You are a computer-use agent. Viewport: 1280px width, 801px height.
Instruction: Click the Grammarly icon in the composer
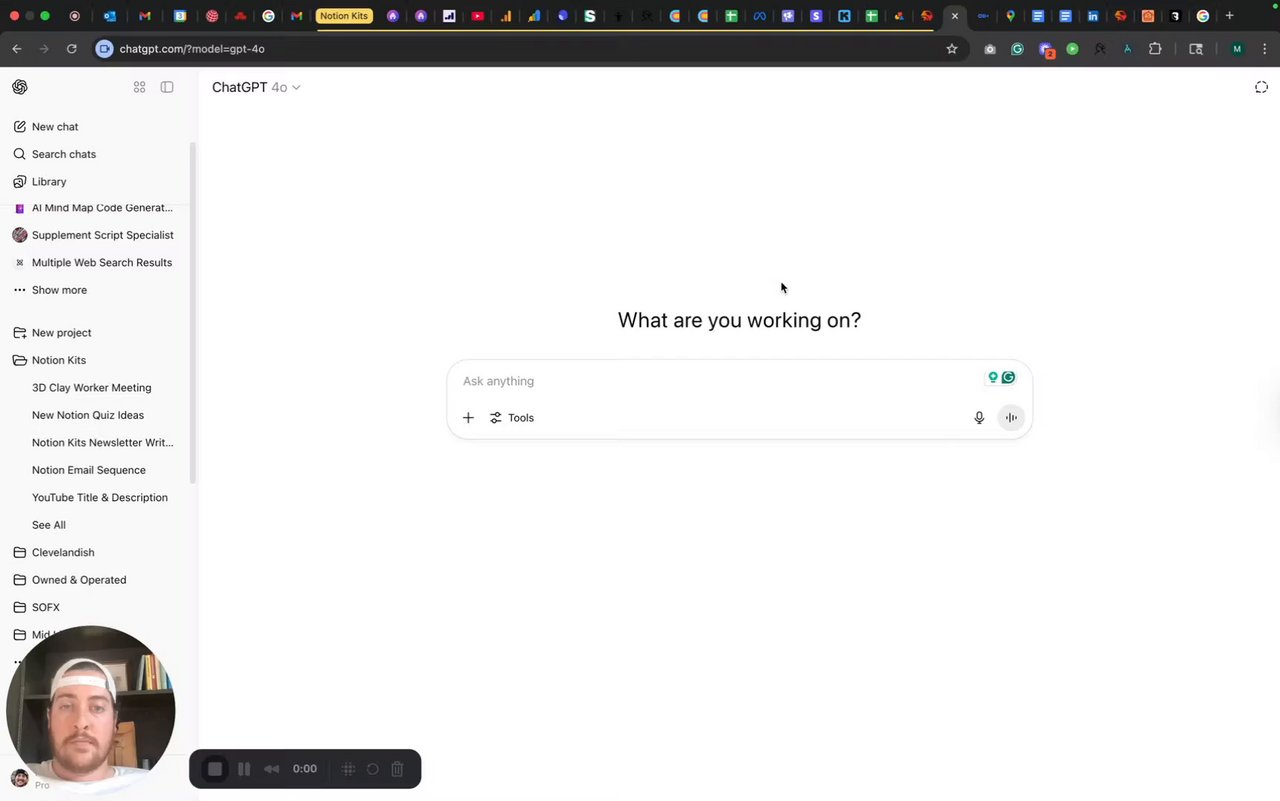1008,378
